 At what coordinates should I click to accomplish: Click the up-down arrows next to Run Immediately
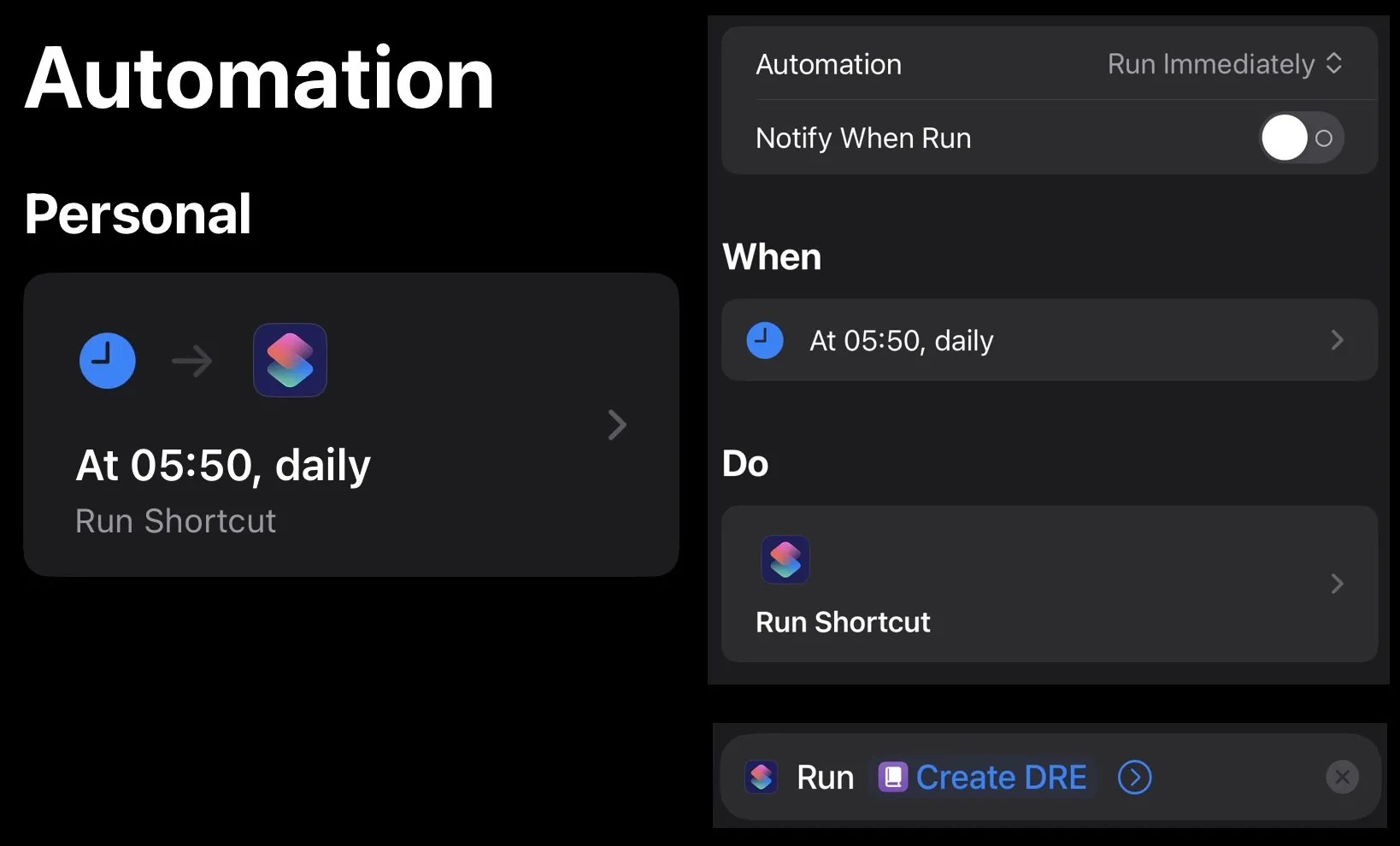coord(1334,64)
